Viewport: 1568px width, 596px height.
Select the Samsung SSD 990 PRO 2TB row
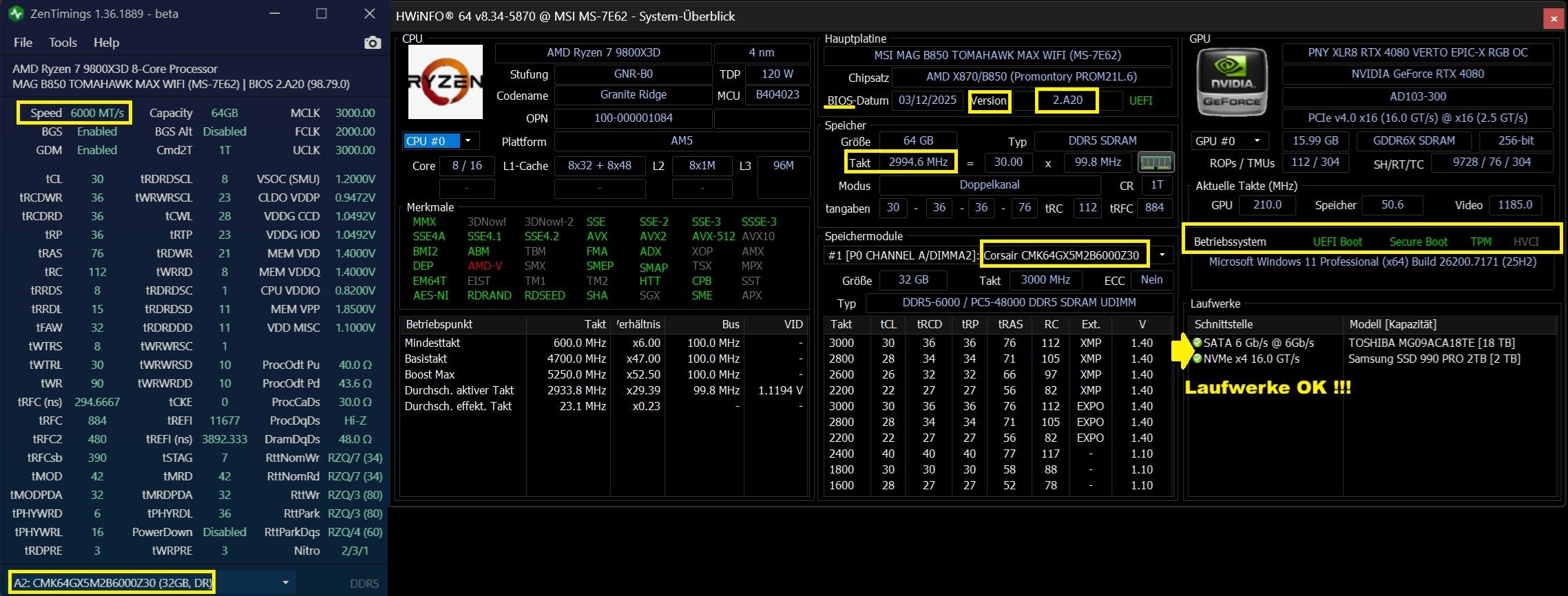1372,359
